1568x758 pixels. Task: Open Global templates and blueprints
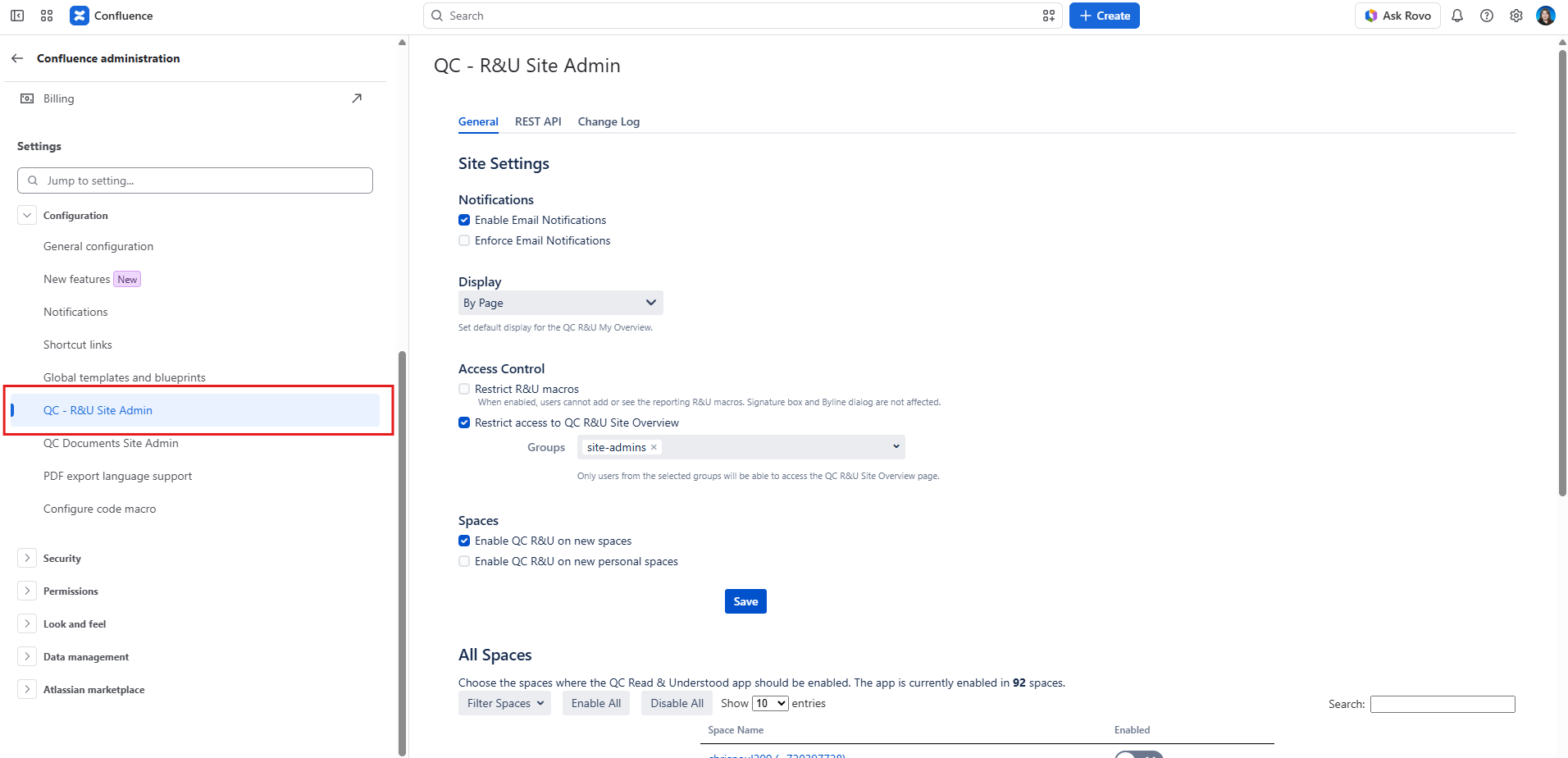(125, 377)
